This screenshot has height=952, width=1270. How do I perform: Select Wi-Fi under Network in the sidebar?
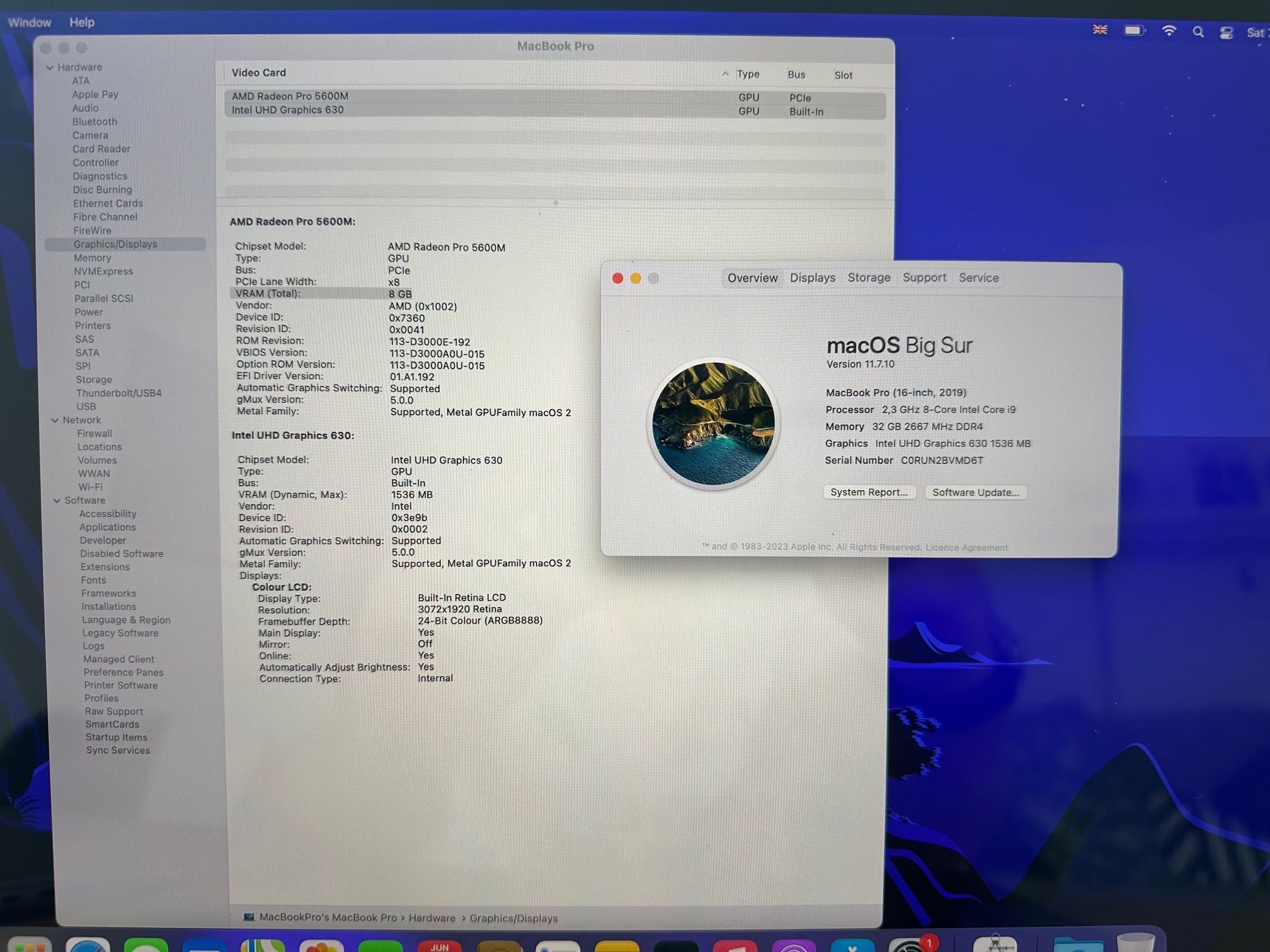90,487
